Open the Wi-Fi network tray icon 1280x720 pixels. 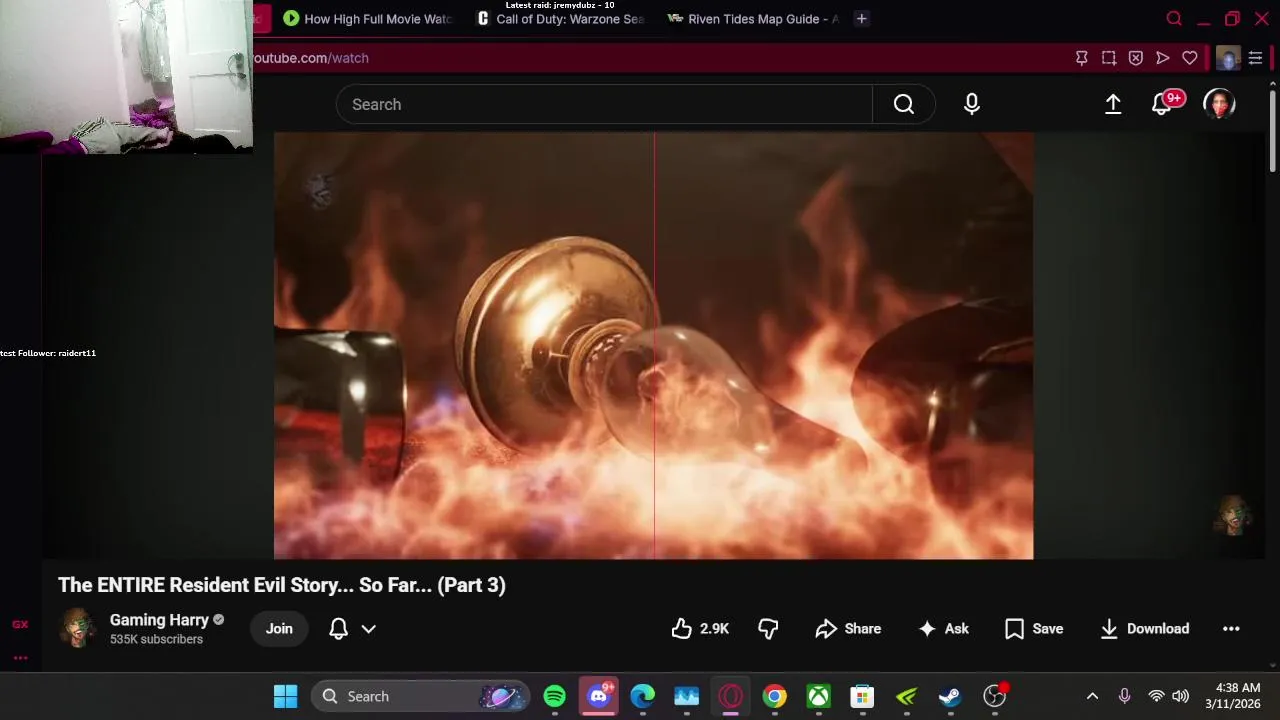[x=1156, y=696]
